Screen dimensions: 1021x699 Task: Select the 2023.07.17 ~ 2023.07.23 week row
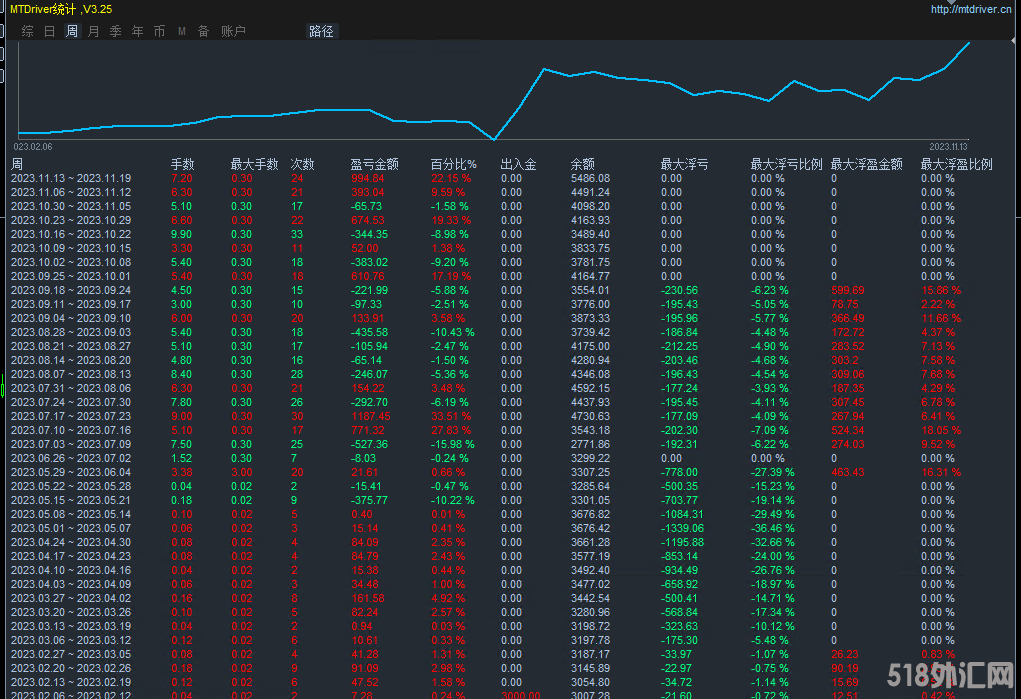click(x=71, y=416)
